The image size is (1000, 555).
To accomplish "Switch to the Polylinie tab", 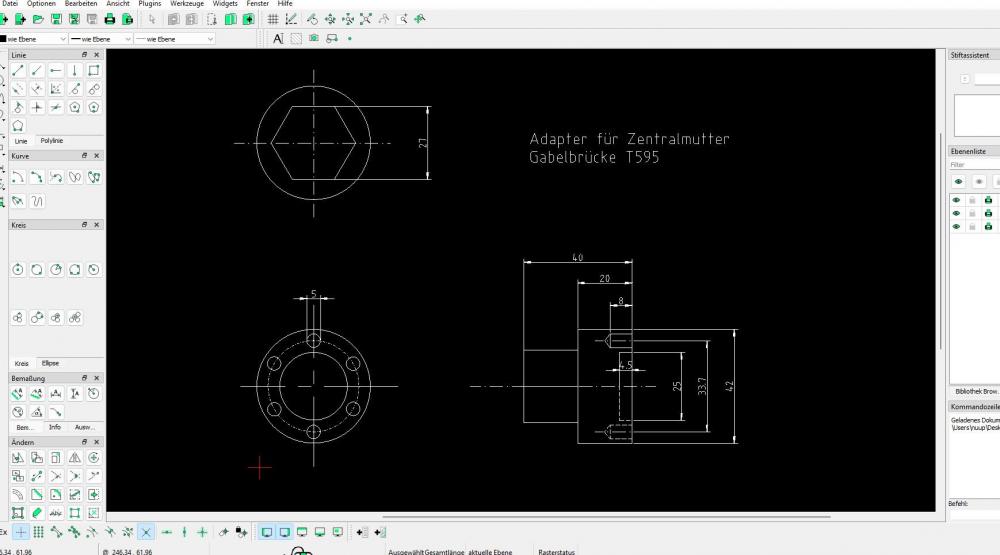I will [51, 141].
